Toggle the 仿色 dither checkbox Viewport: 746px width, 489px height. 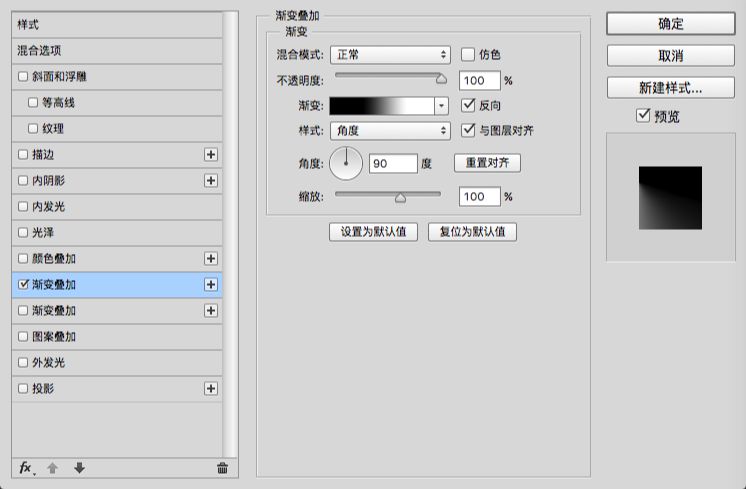[x=468, y=55]
